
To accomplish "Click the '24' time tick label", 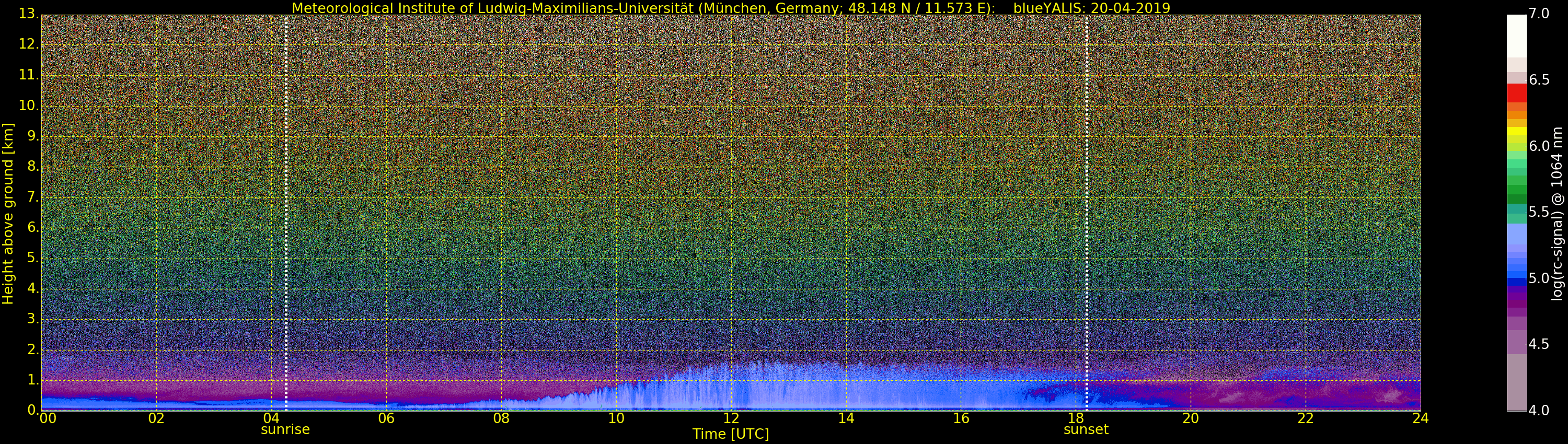I will pos(1421,418).
